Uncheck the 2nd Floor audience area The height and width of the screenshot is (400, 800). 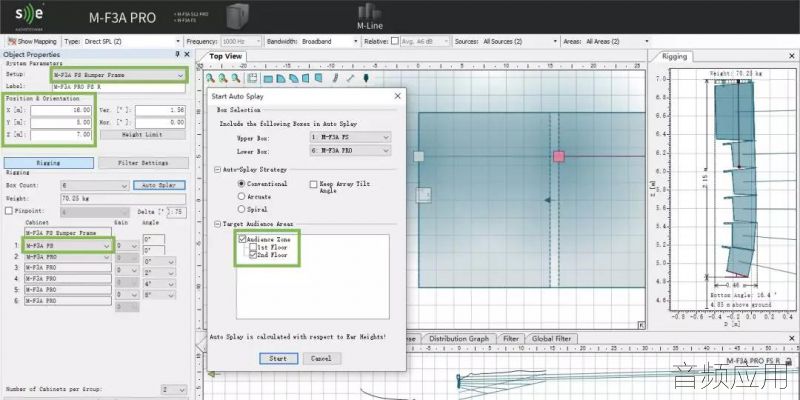(253, 255)
